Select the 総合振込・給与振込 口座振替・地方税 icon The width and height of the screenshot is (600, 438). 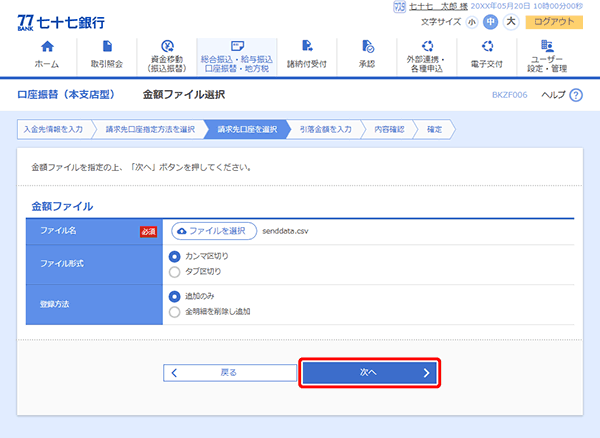[x=237, y=46]
